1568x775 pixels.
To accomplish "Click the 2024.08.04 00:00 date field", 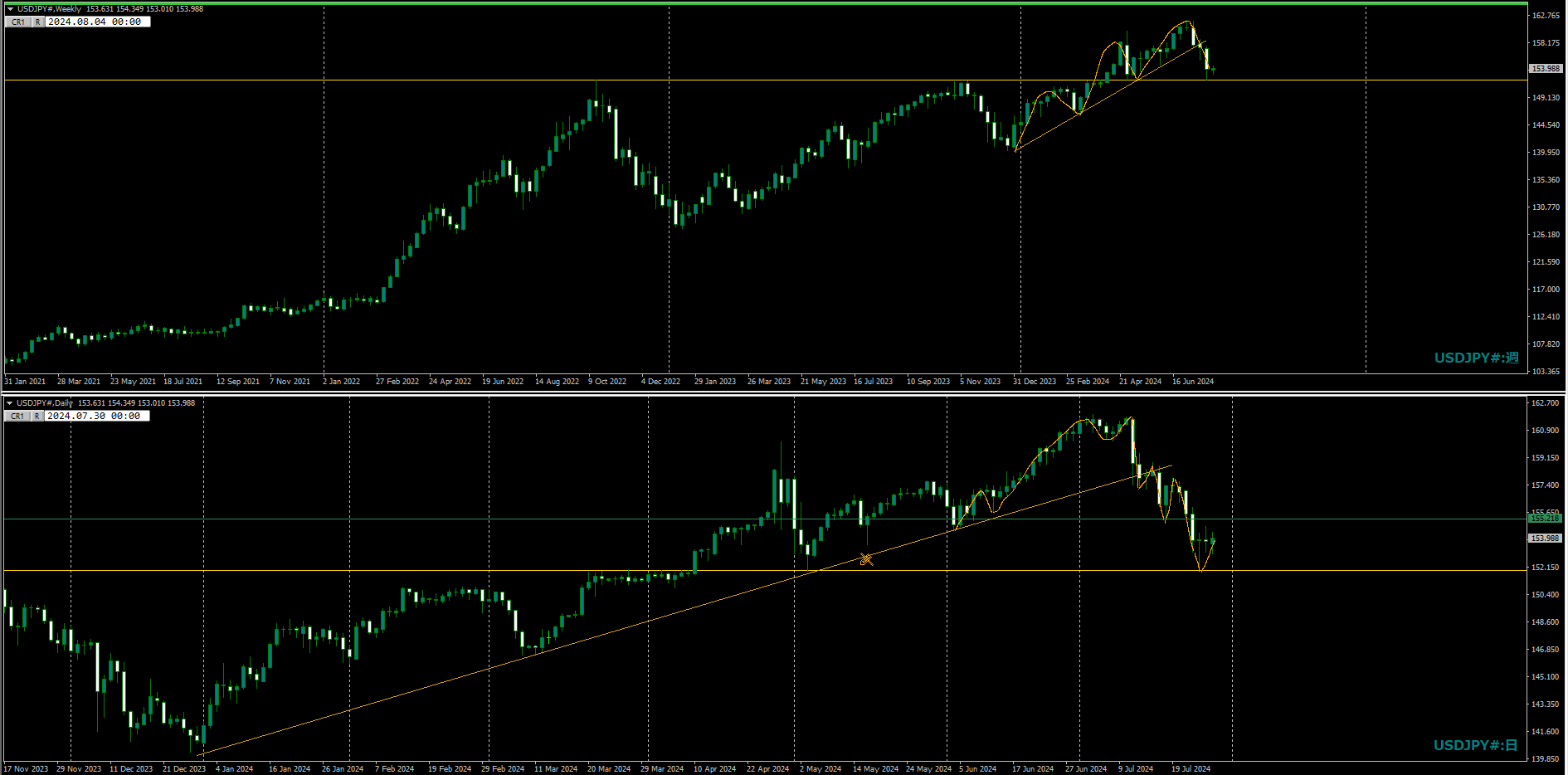I will click(97, 22).
